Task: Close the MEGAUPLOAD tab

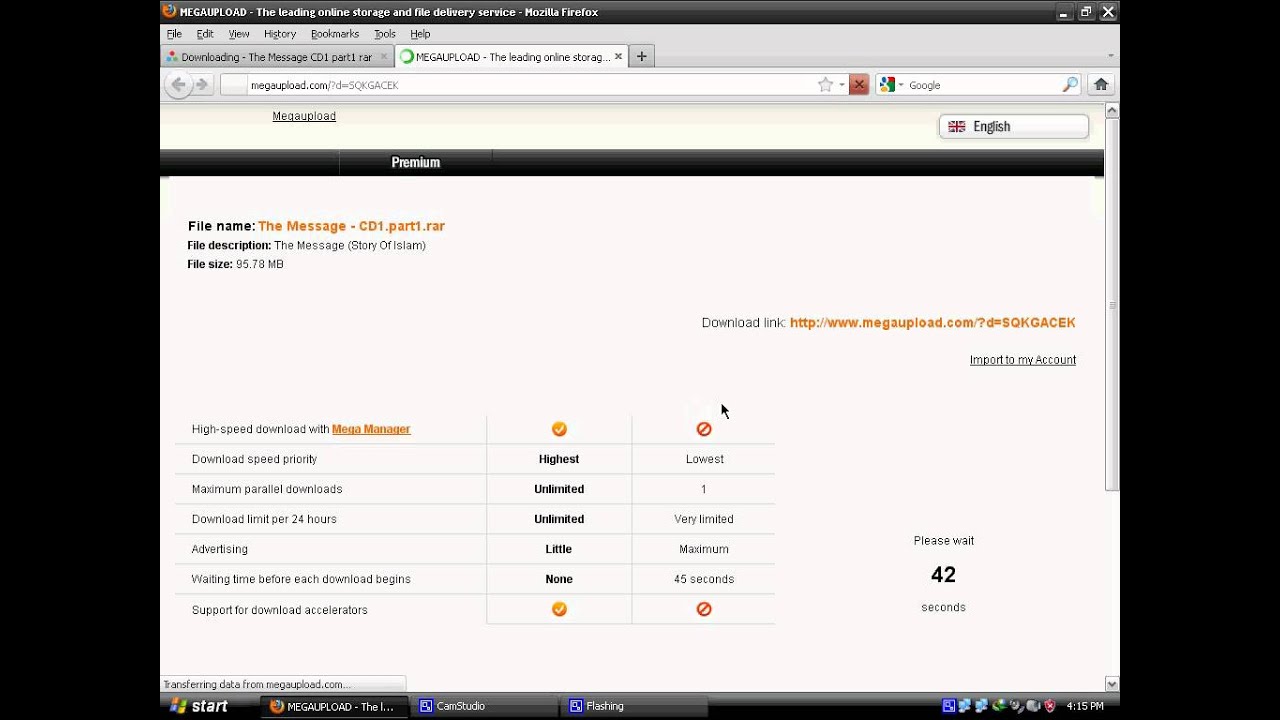Action: 619,57
